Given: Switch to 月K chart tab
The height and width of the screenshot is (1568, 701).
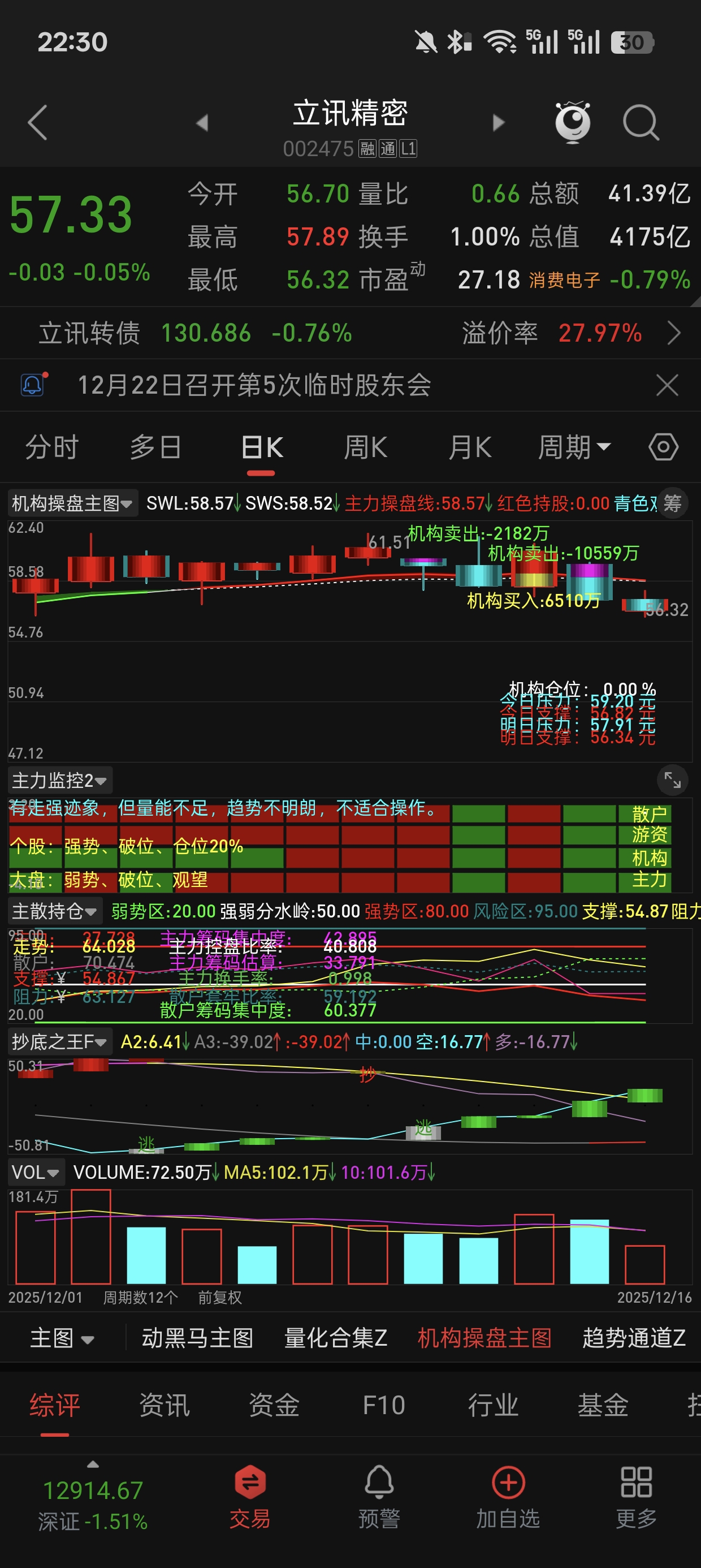Looking at the screenshot, I should pyautogui.click(x=470, y=447).
